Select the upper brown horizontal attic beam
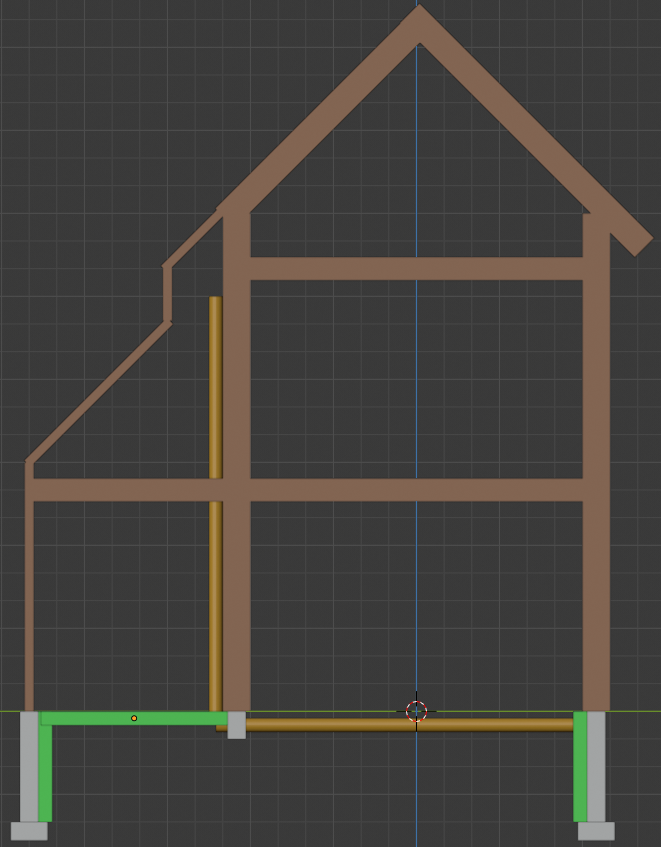This screenshot has height=847, width=661. pyautogui.click(x=416, y=268)
